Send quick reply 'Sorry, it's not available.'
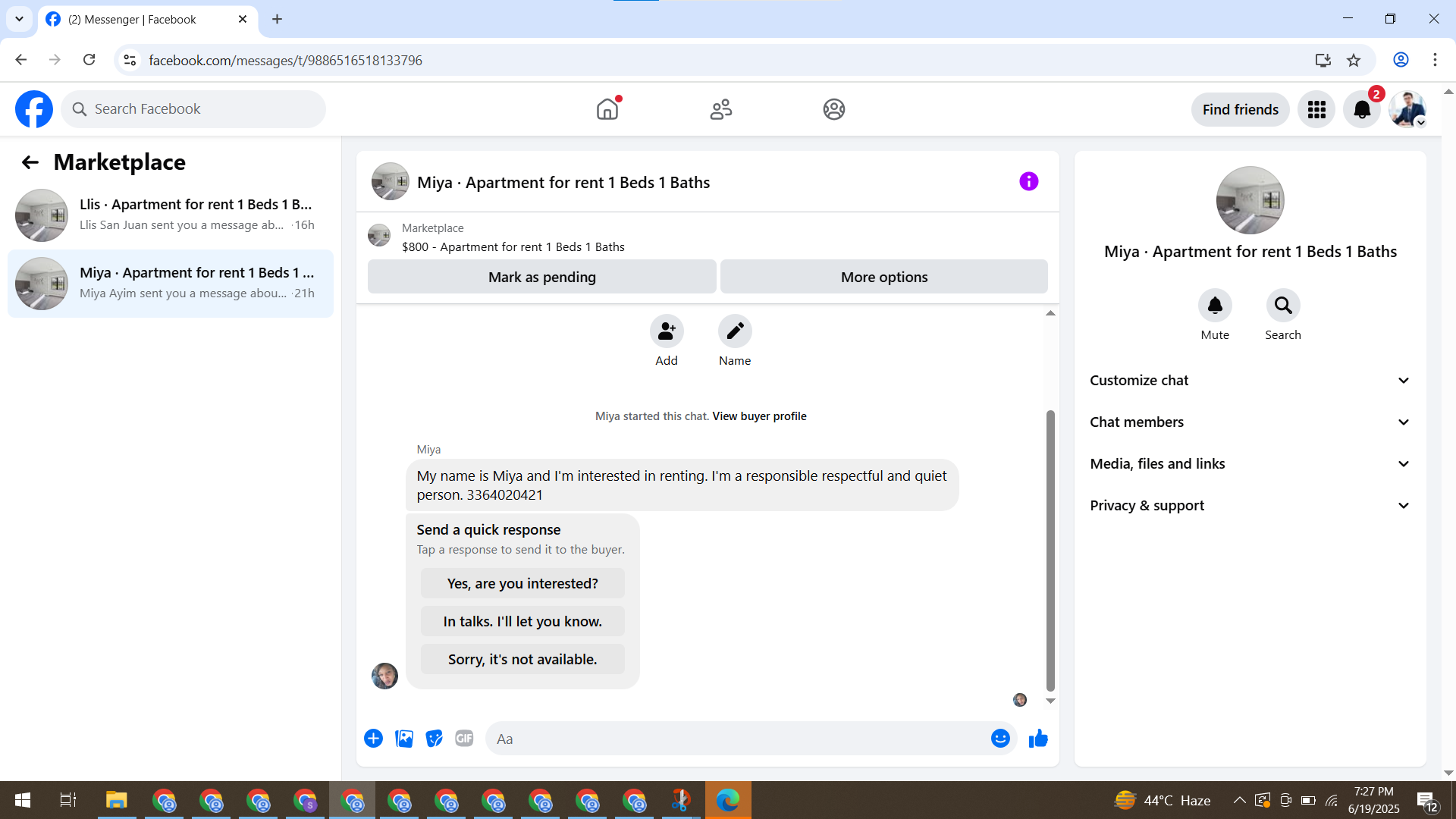1456x819 pixels. pyautogui.click(x=522, y=660)
